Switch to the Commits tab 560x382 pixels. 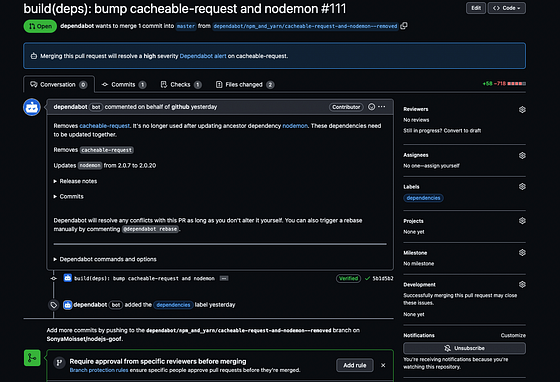pos(124,85)
